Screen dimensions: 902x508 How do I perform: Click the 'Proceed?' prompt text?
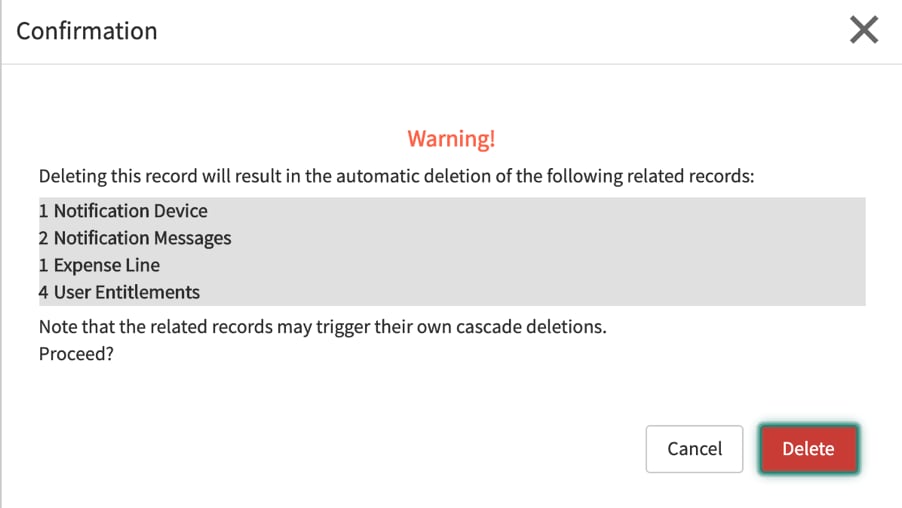coord(76,354)
